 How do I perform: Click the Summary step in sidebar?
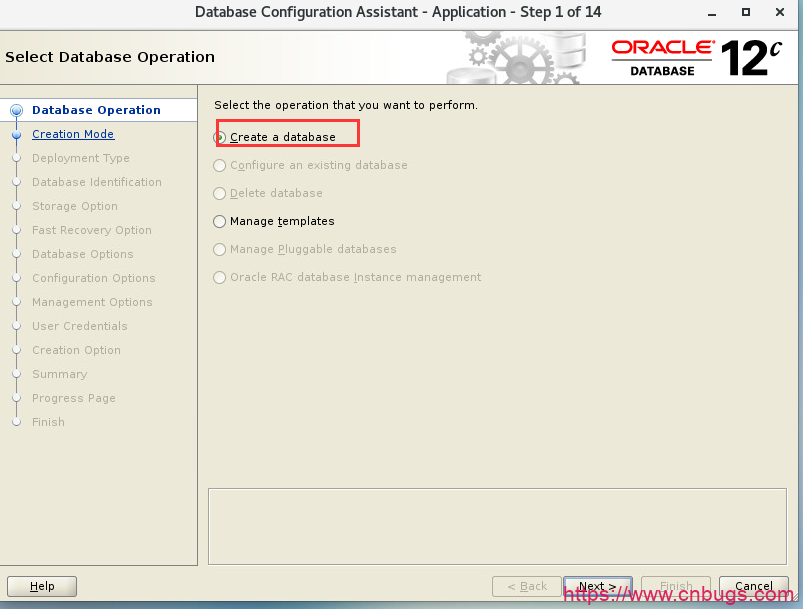[60, 374]
